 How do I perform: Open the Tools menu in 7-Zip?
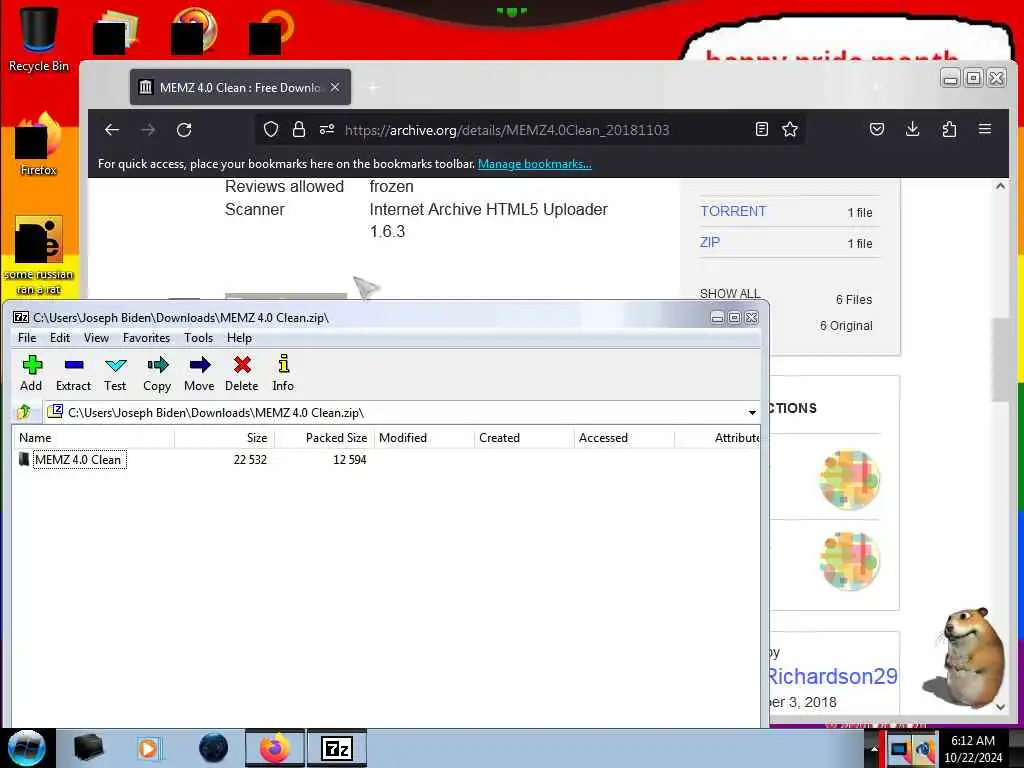pos(199,338)
